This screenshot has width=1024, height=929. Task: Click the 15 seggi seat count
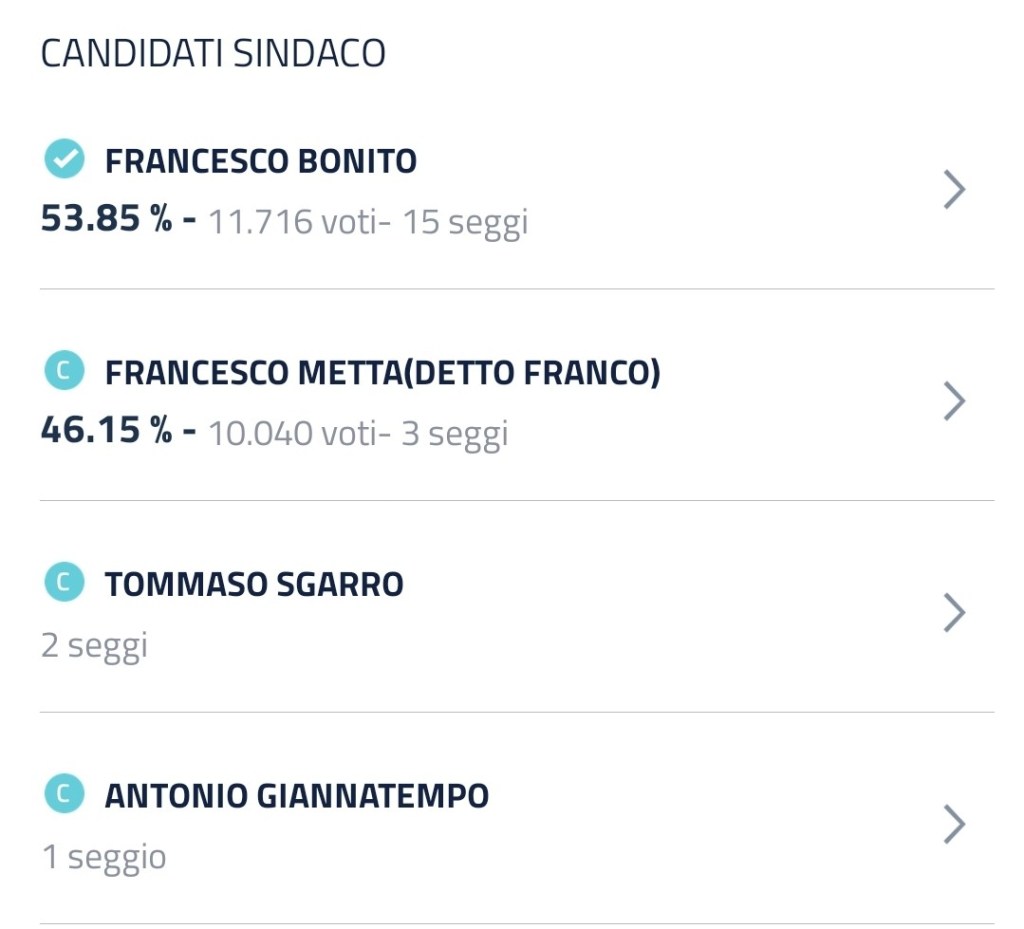465,221
